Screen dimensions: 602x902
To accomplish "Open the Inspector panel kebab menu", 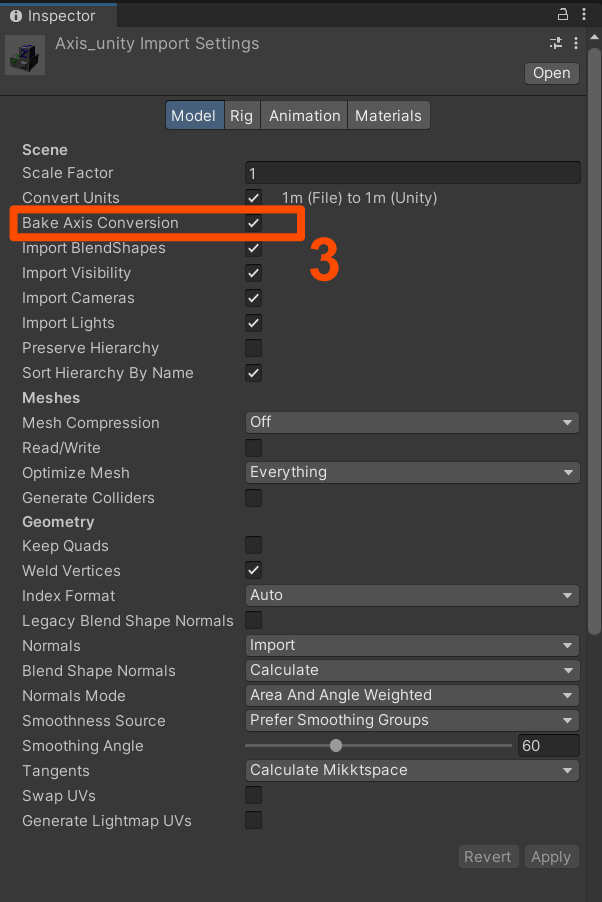I will [586, 15].
